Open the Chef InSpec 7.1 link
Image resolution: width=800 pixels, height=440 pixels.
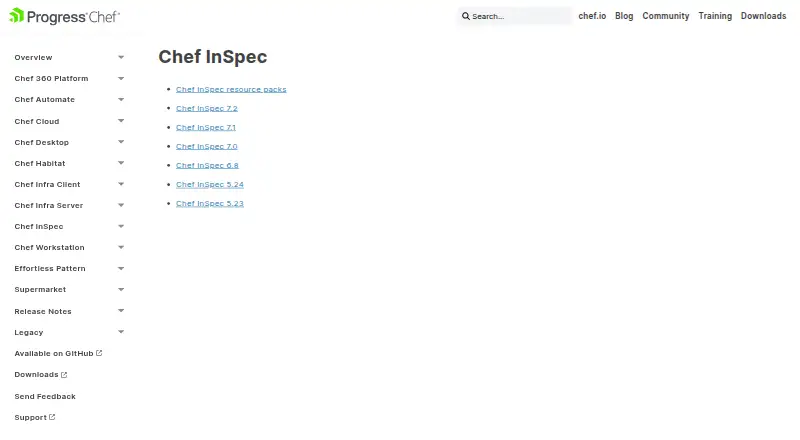206,127
